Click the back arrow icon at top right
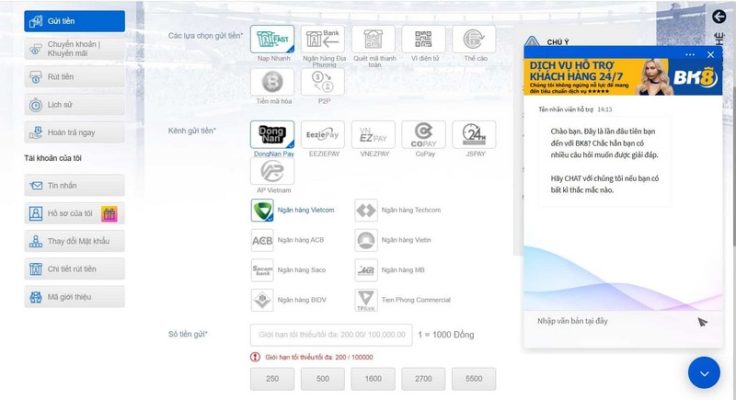 coord(719,17)
